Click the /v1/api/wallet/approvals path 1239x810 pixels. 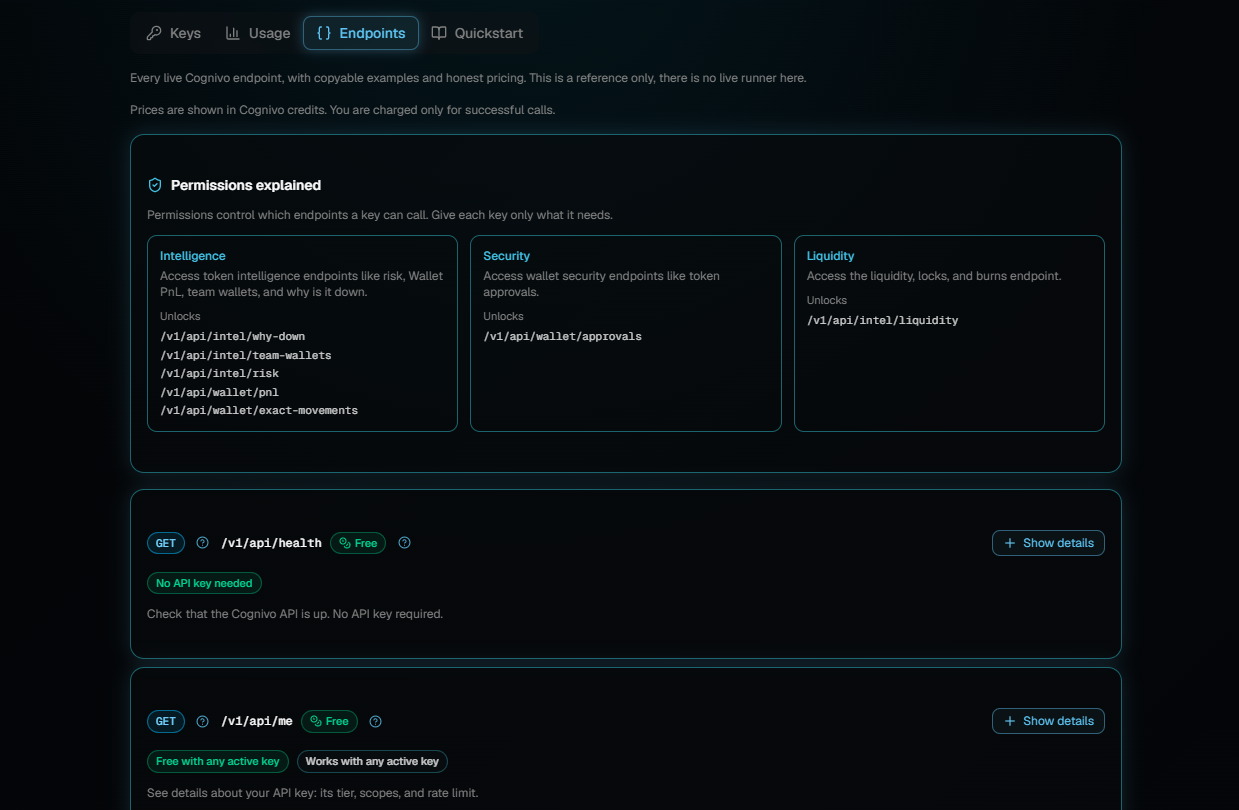click(563, 336)
